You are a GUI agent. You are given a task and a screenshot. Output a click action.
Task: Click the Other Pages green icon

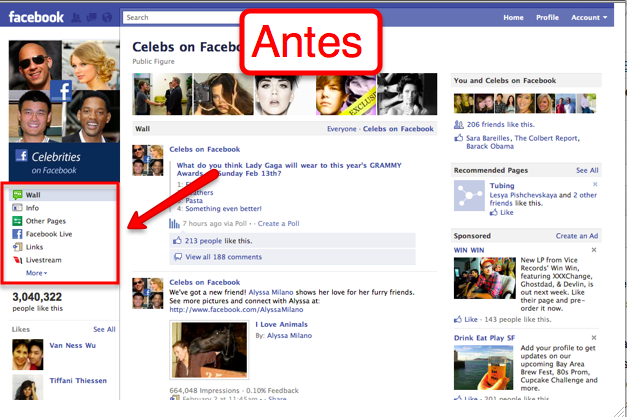pos(17,221)
